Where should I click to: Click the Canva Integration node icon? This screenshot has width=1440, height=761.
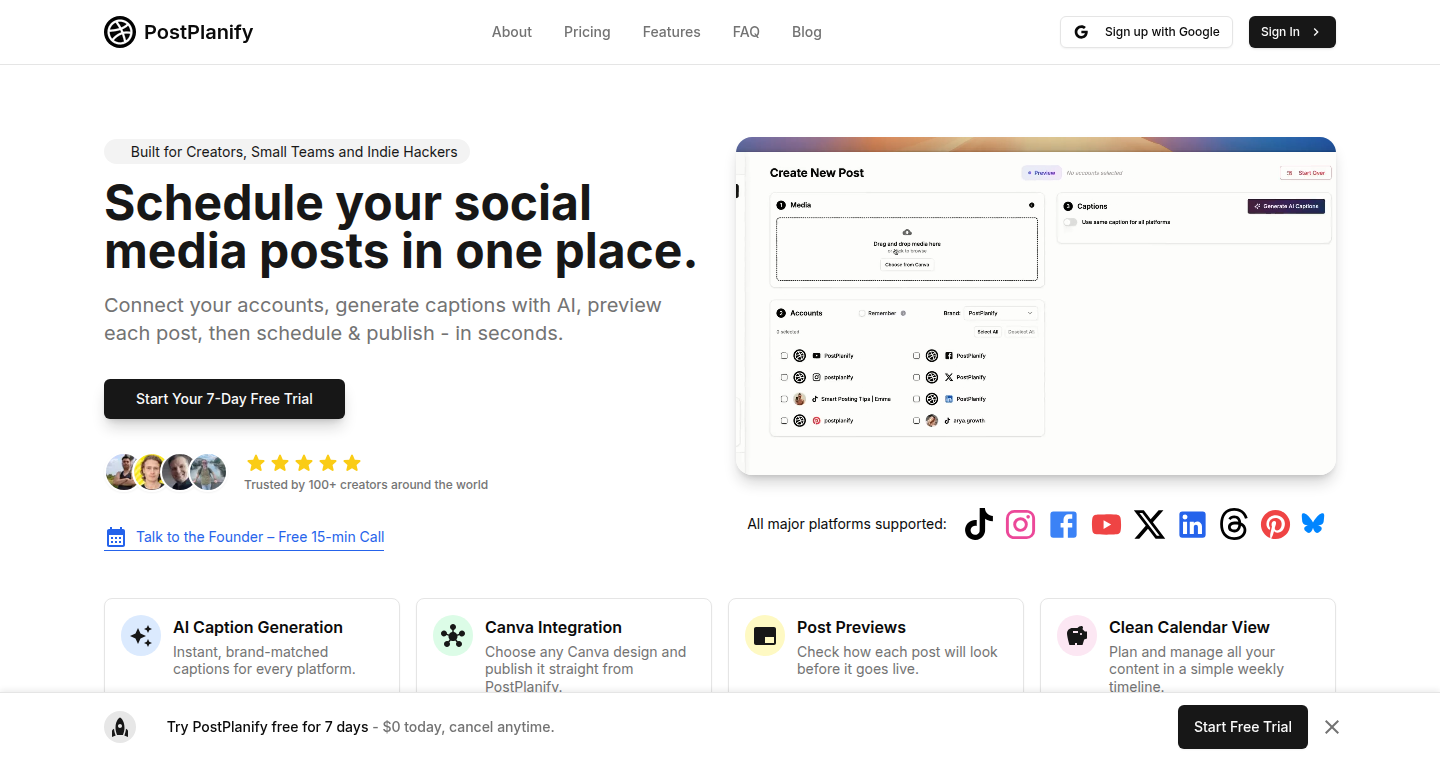(x=453, y=635)
